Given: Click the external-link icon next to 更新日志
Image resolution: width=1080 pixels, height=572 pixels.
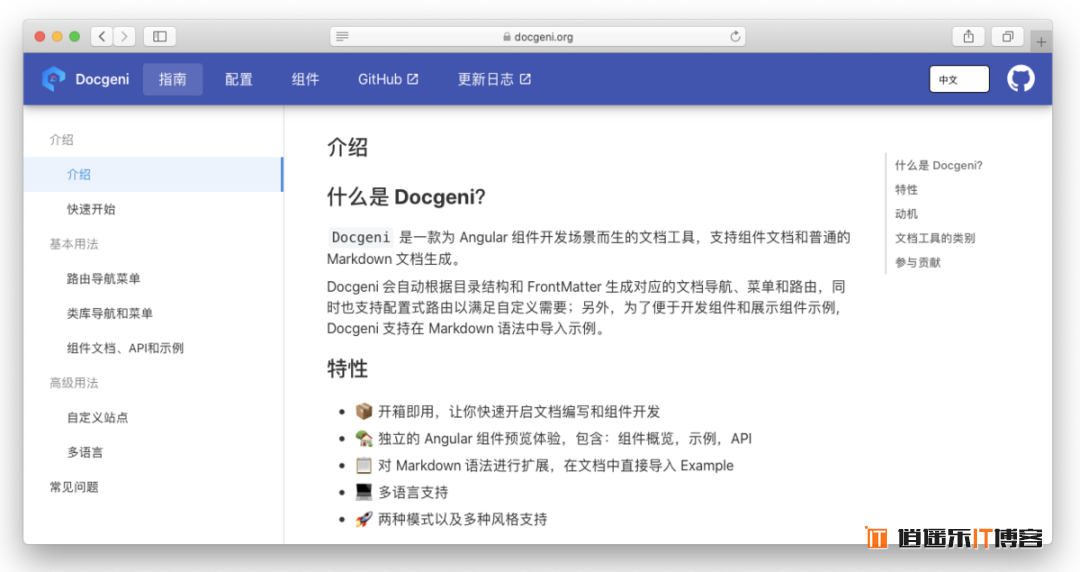Looking at the screenshot, I should click(x=525, y=79).
